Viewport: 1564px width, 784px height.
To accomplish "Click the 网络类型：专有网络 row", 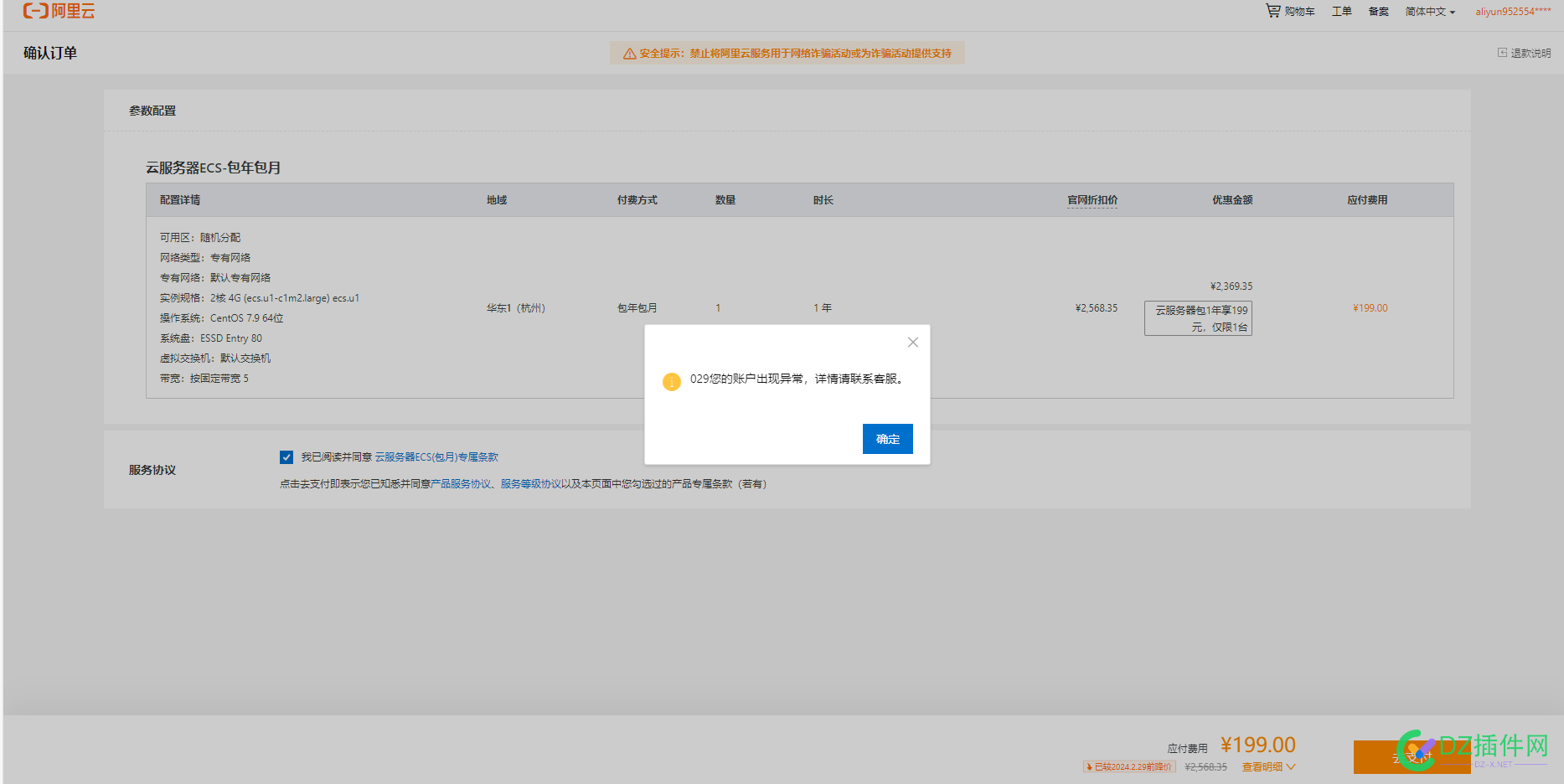I will (205, 258).
